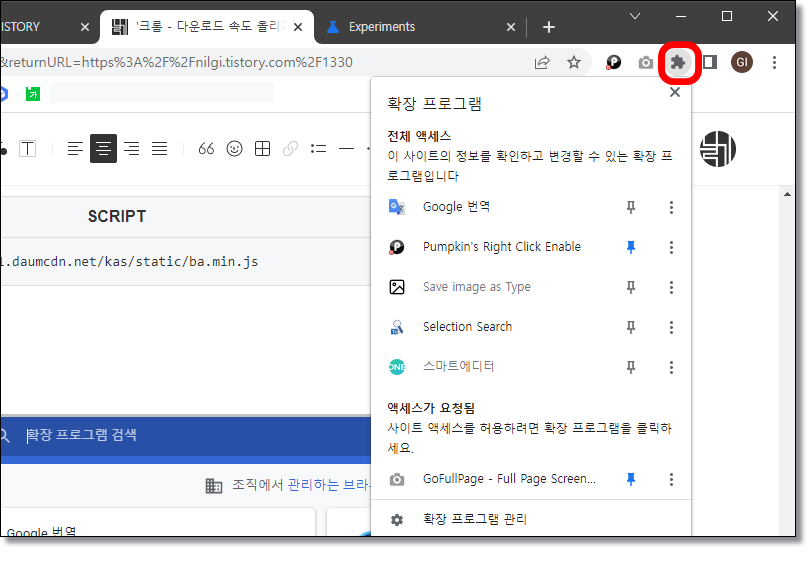Insert a horizontal divider line
This screenshot has height=564, width=808.
(x=346, y=149)
